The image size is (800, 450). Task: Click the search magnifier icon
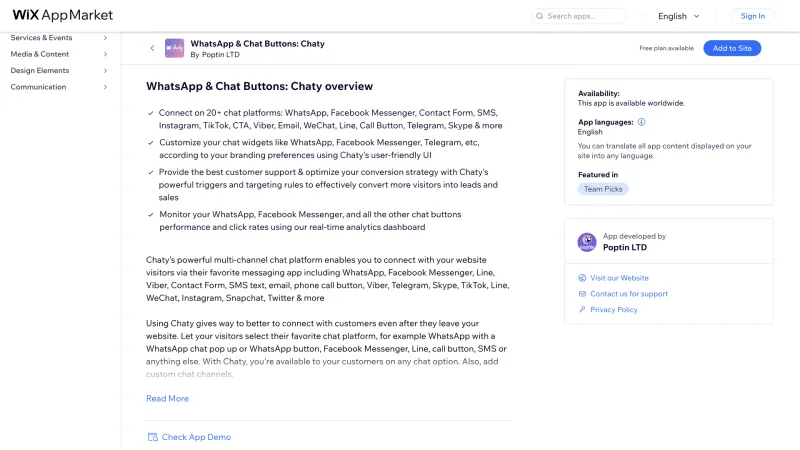point(539,16)
